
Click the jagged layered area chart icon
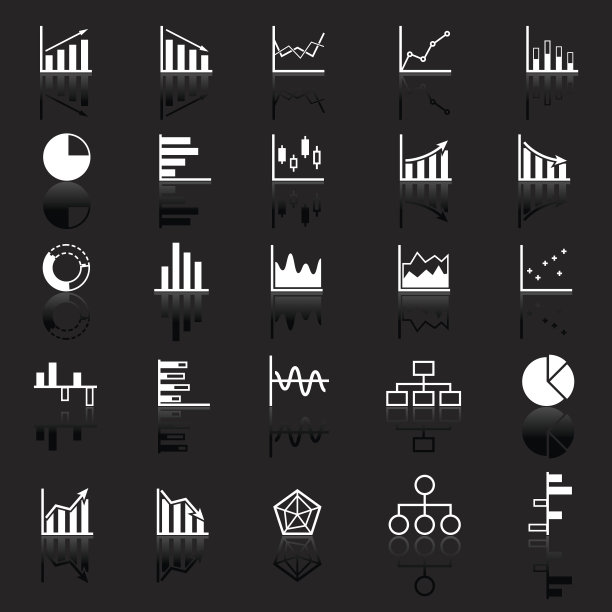coord(423,269)
